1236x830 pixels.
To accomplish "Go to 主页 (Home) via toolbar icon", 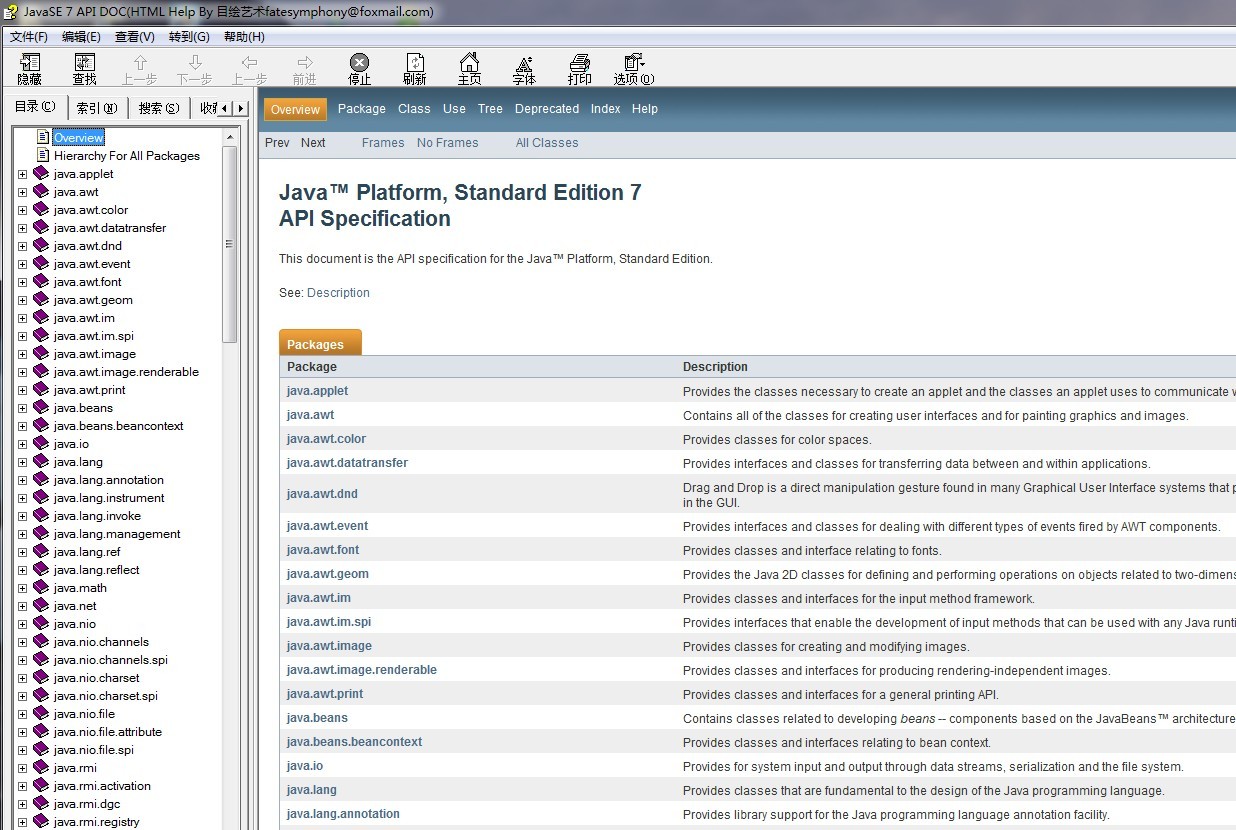I will tap(469, 62).
